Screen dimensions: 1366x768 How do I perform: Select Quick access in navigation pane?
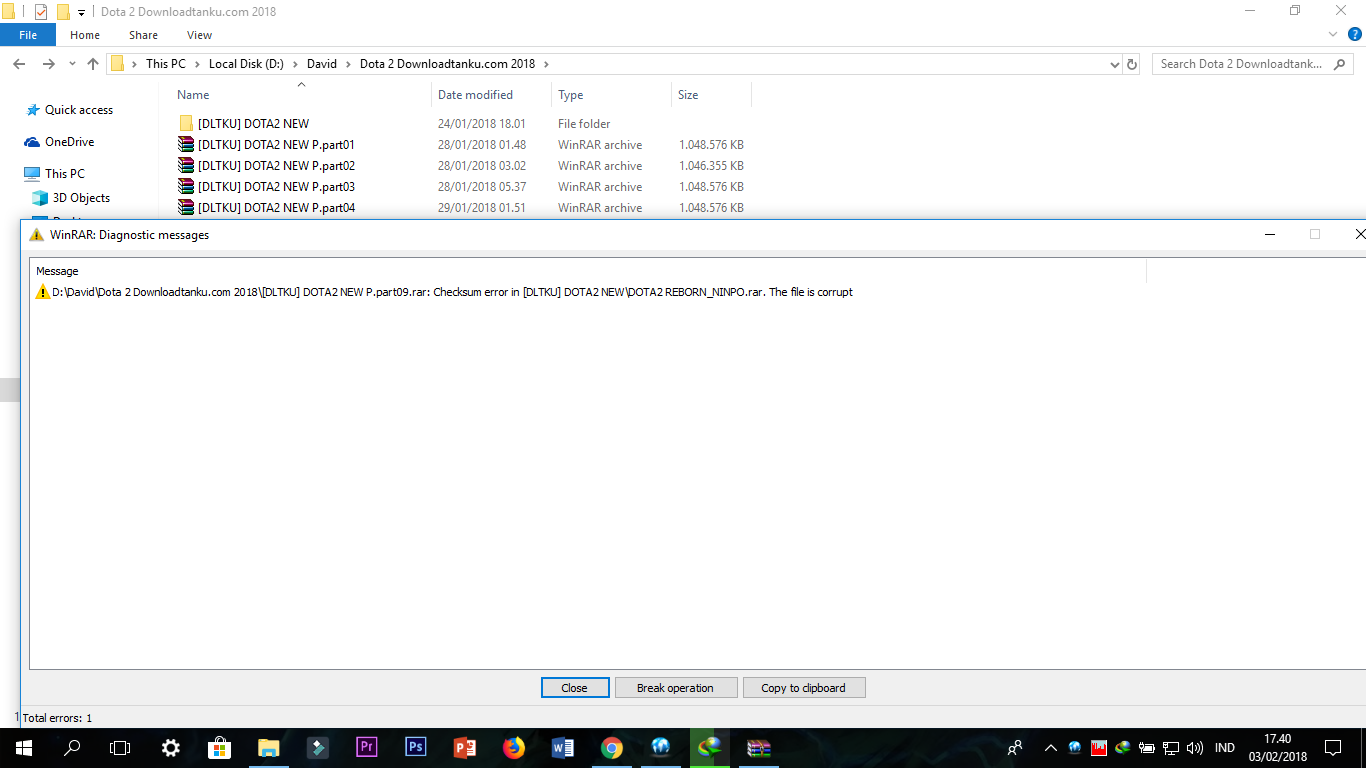click(79, 110)
